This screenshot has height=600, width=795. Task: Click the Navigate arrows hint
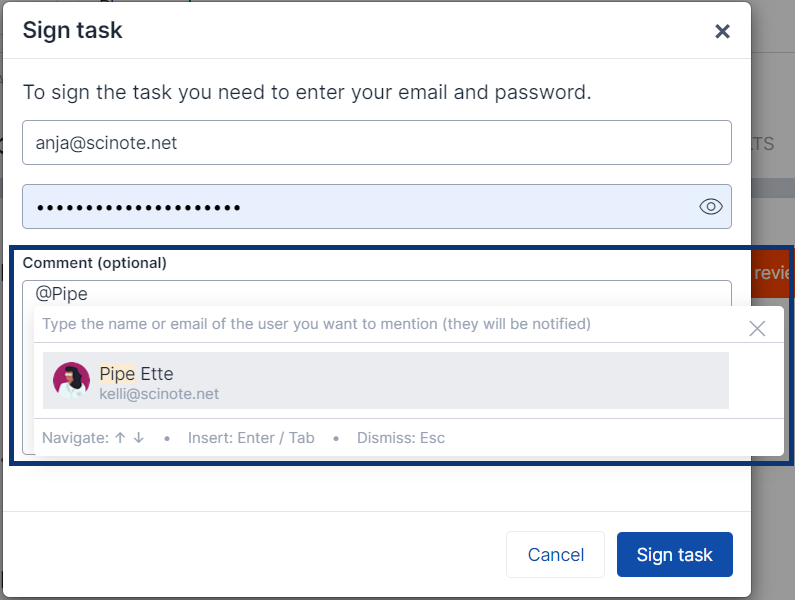pos(94,438)
